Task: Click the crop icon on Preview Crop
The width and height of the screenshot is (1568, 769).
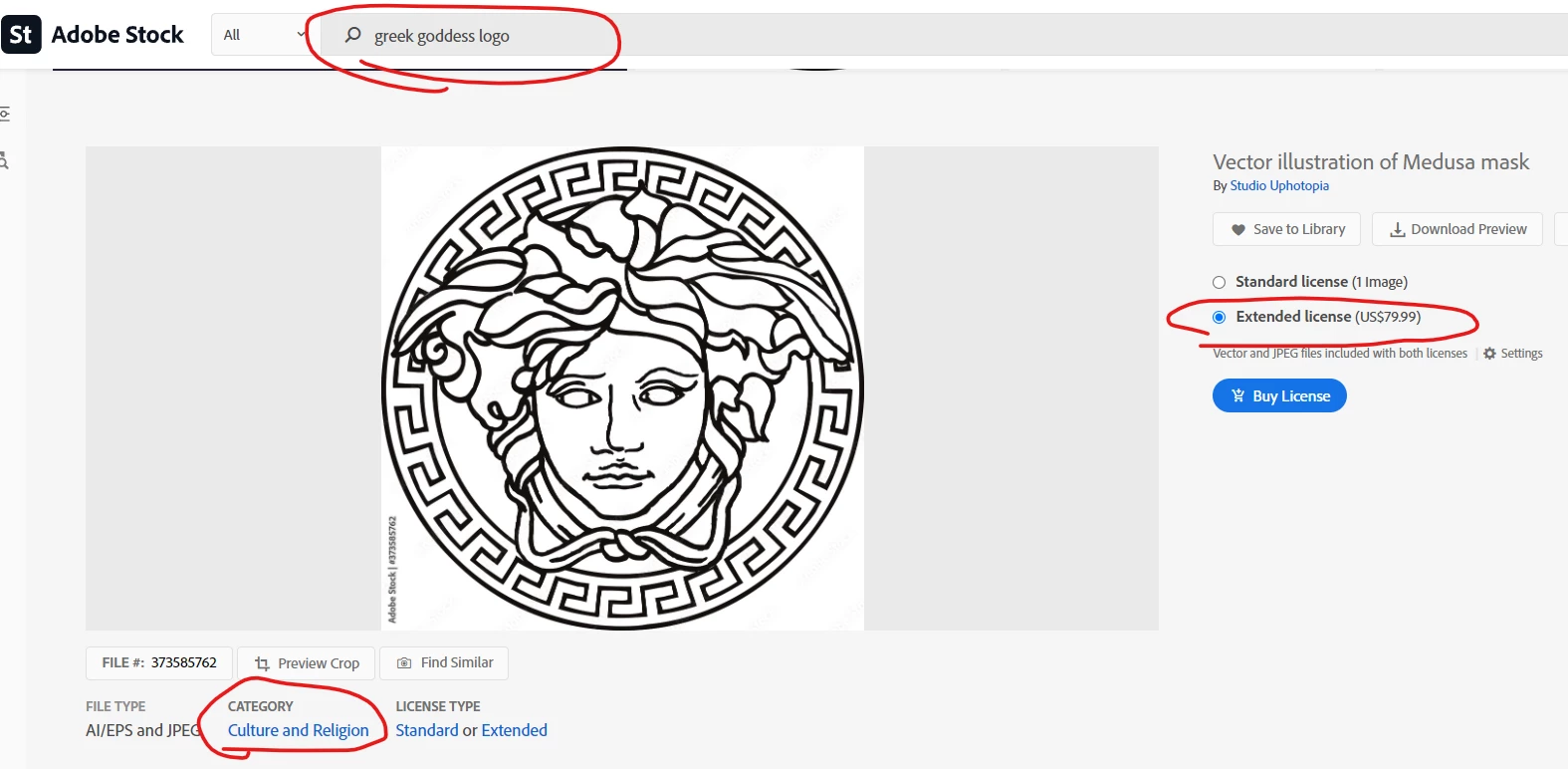Action: pyautogui.click(x=263, y=663)
